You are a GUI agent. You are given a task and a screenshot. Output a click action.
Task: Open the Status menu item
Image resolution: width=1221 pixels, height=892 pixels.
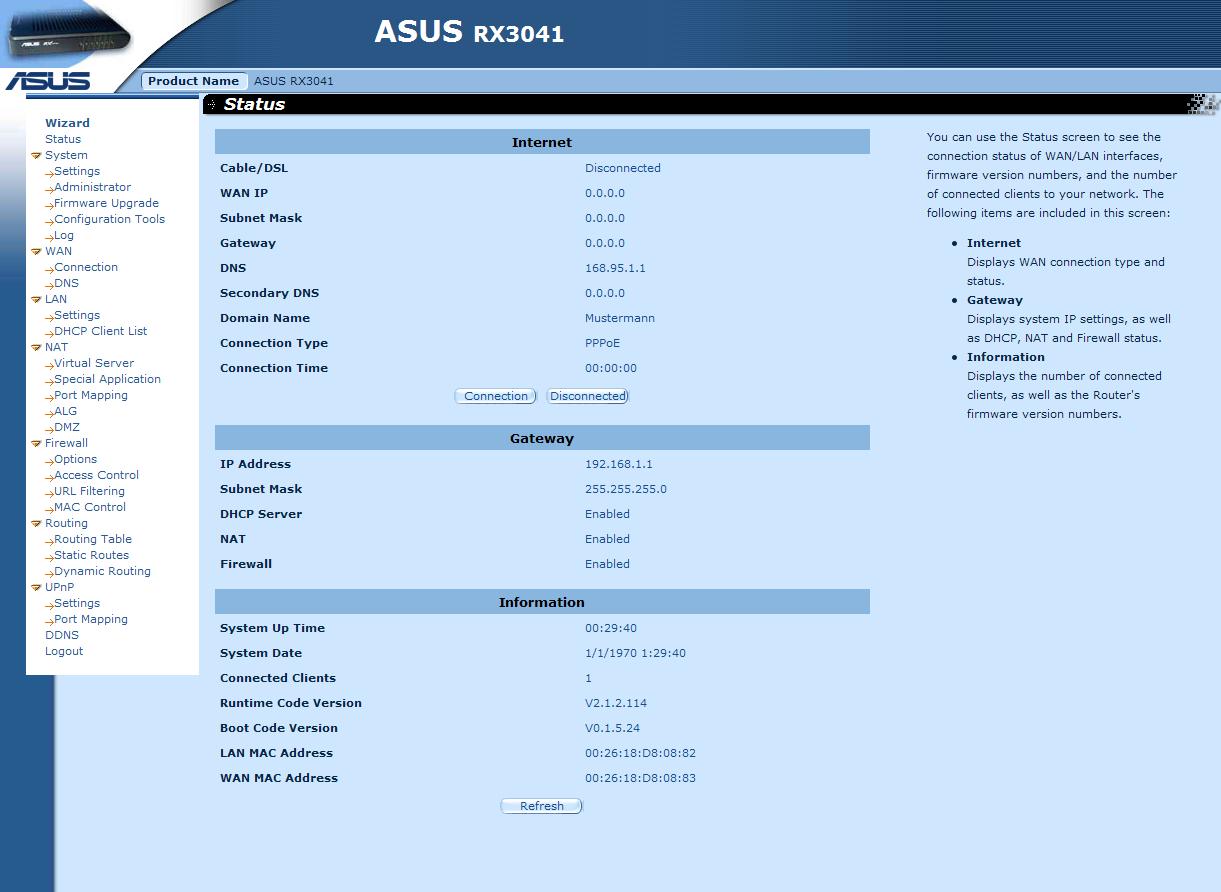[x=63, y=139]
